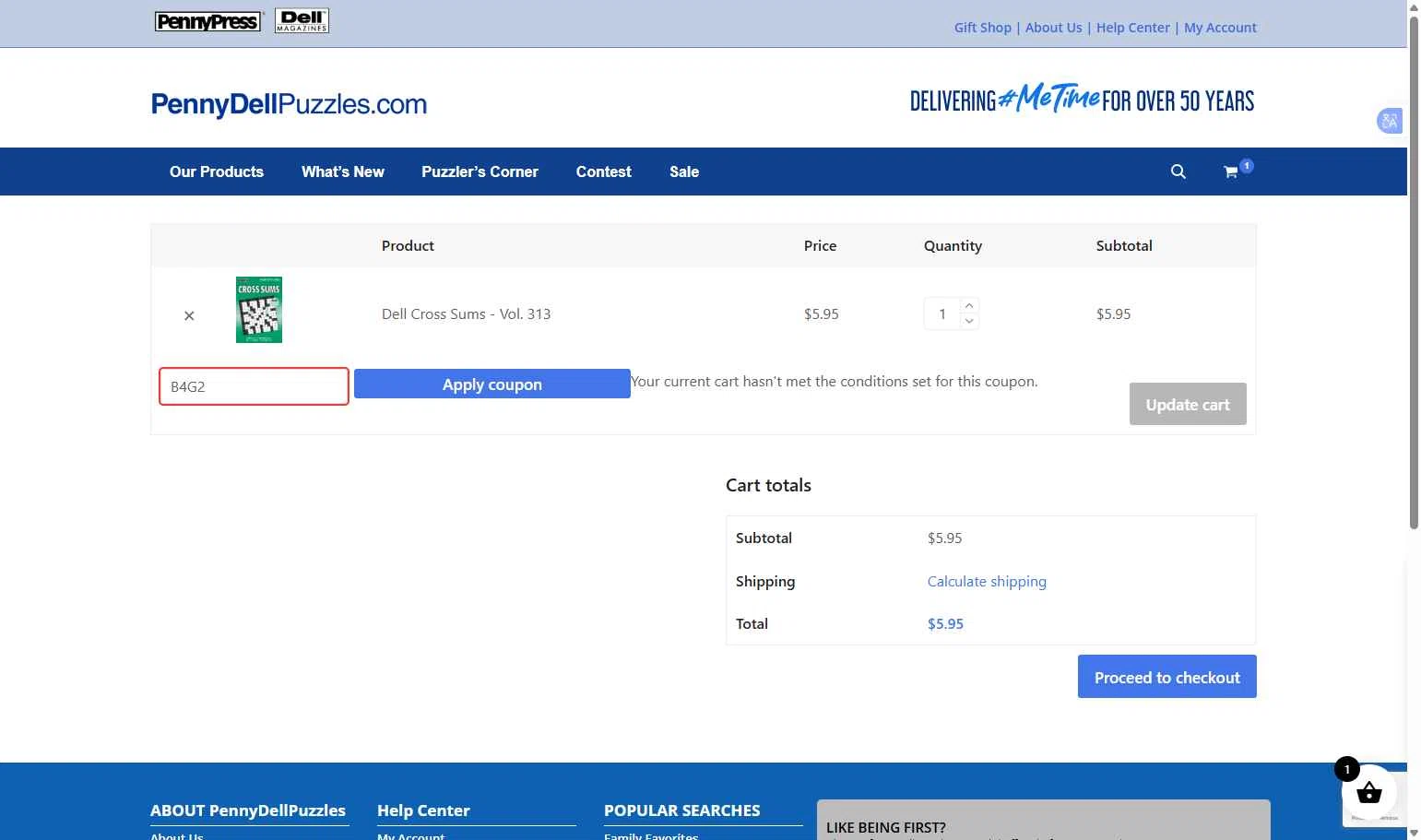Screen dimensions: 1421x840
Task: Follow the Gift Shop link
Action: tap(983, 28)
